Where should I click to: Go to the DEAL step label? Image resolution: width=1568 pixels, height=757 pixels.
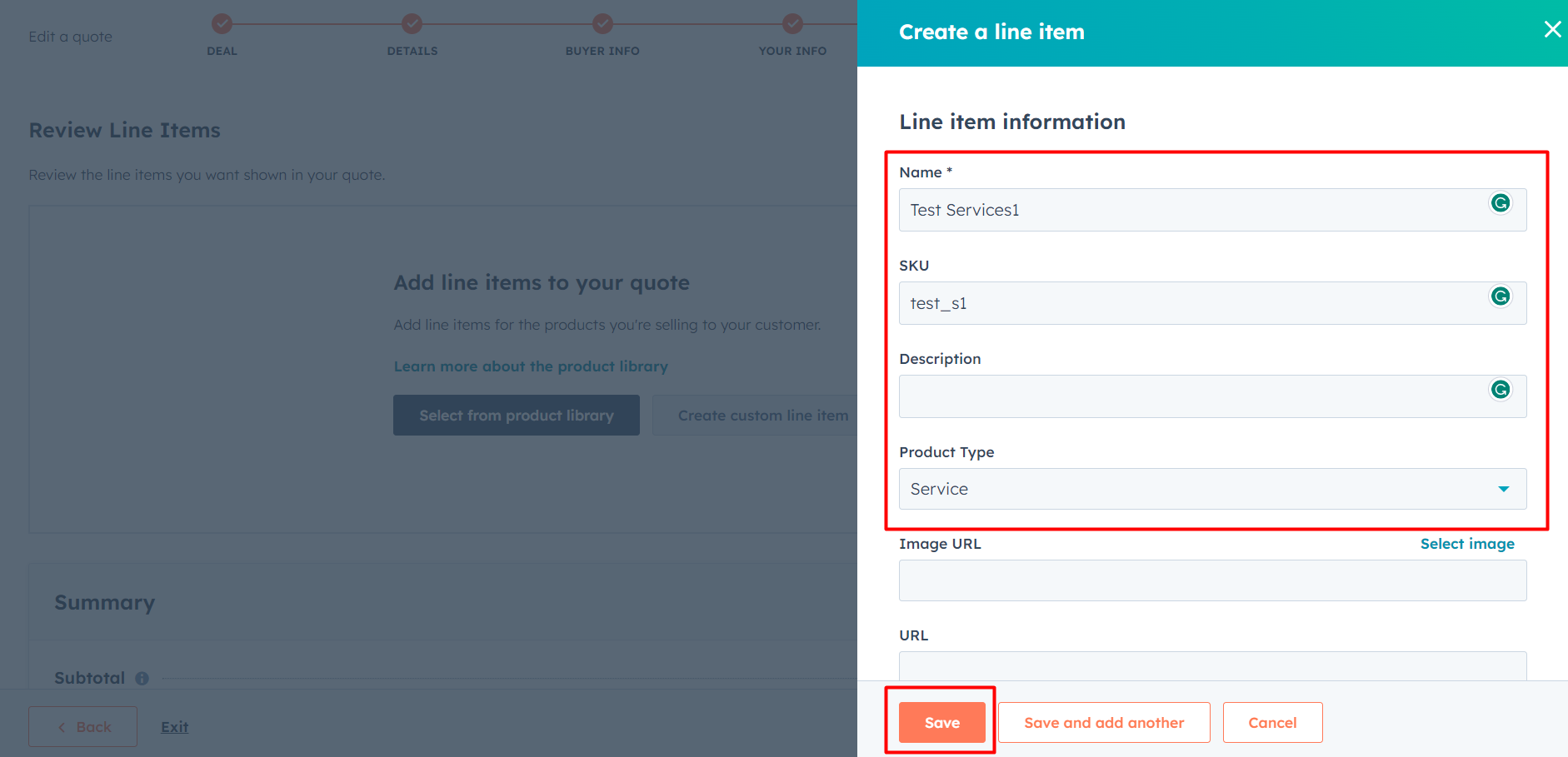tap(222, 51)
